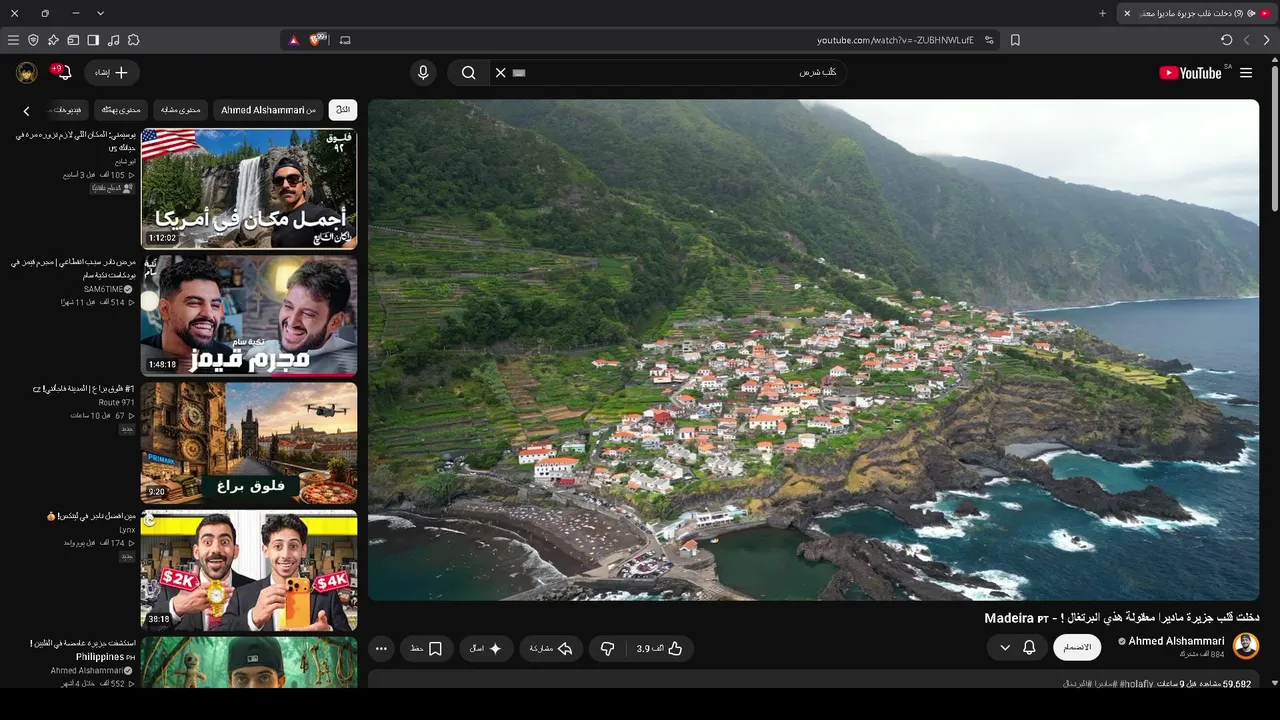
Task: Click the subscriber count under channel name
Action: (1202, 654)
